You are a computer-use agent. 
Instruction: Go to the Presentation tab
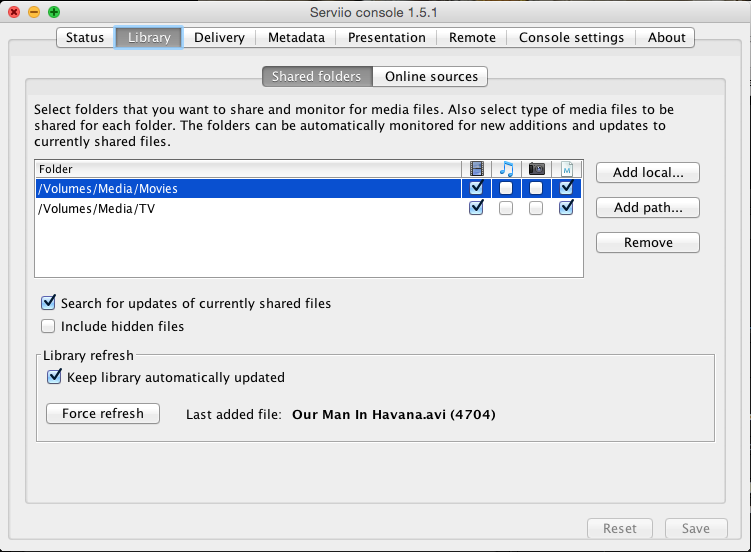pos(386,38)
